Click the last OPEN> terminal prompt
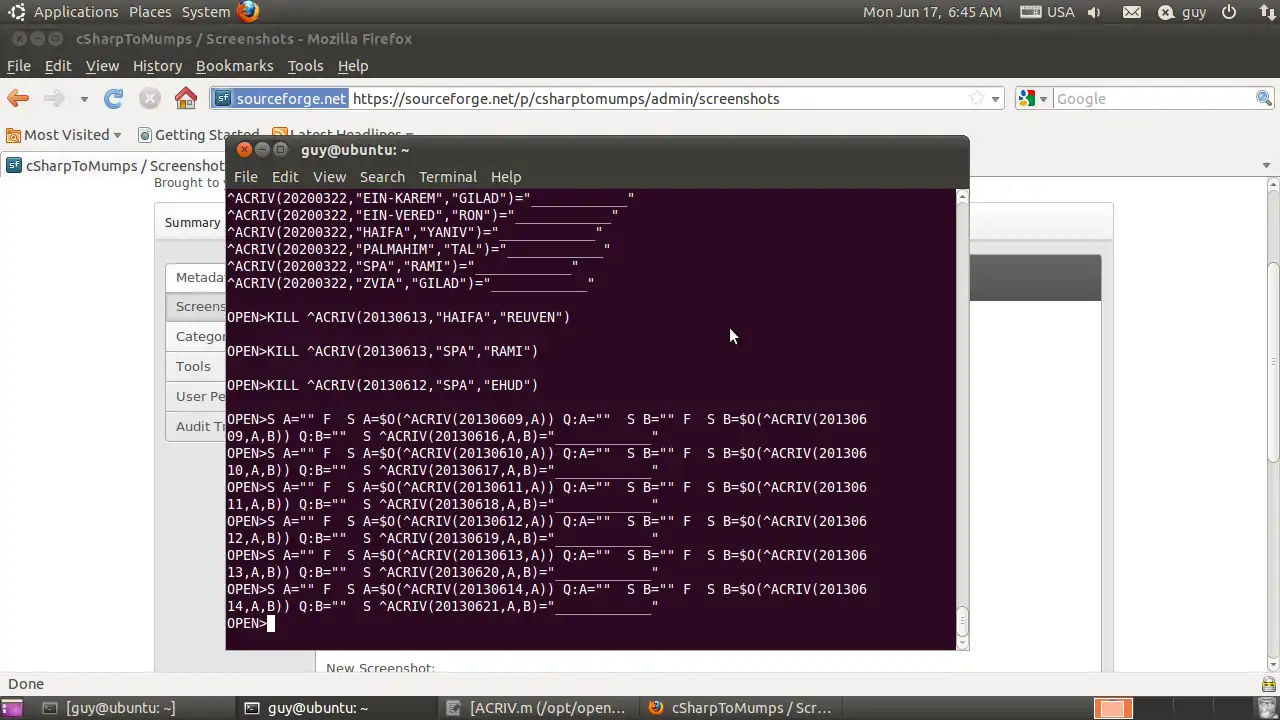This screenshot has width=1280, height=720. point(247,623)
